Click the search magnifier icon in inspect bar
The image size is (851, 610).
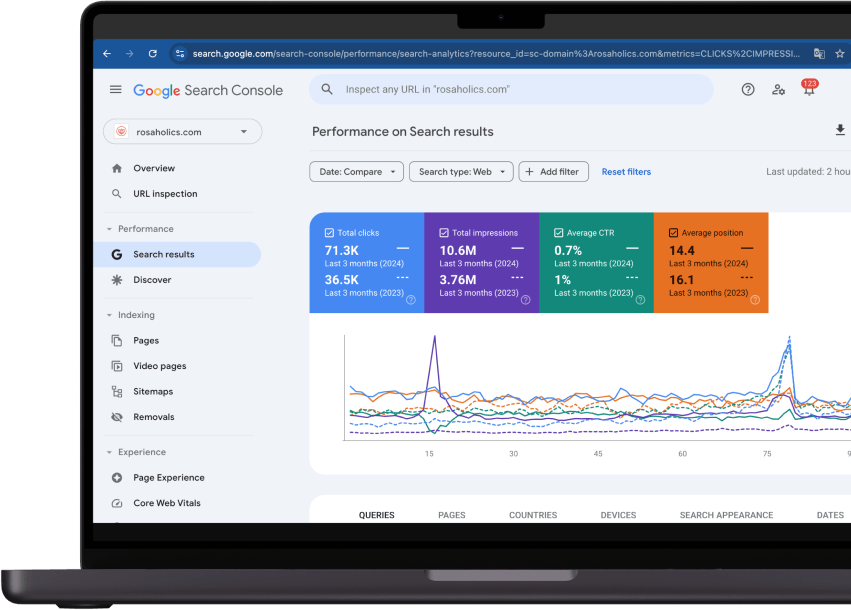pyautogui.click(x=327, y=89)
